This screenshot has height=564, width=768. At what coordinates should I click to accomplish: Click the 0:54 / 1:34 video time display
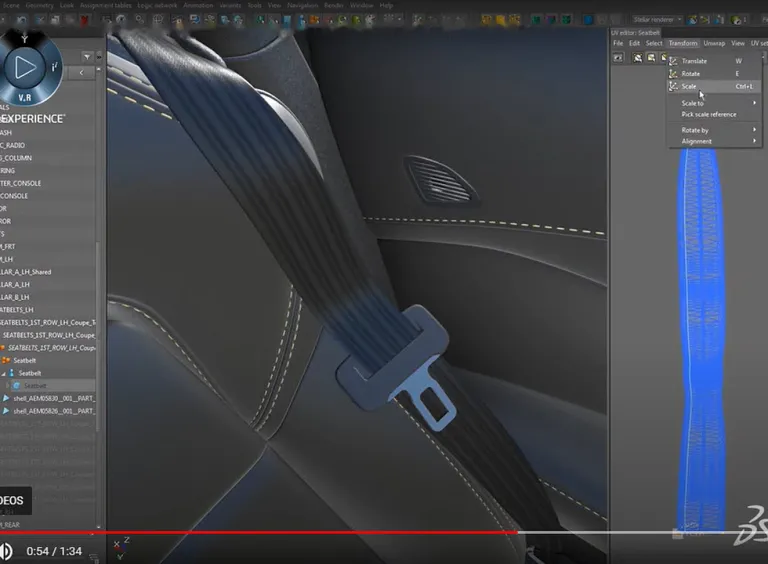click(54, 551)
